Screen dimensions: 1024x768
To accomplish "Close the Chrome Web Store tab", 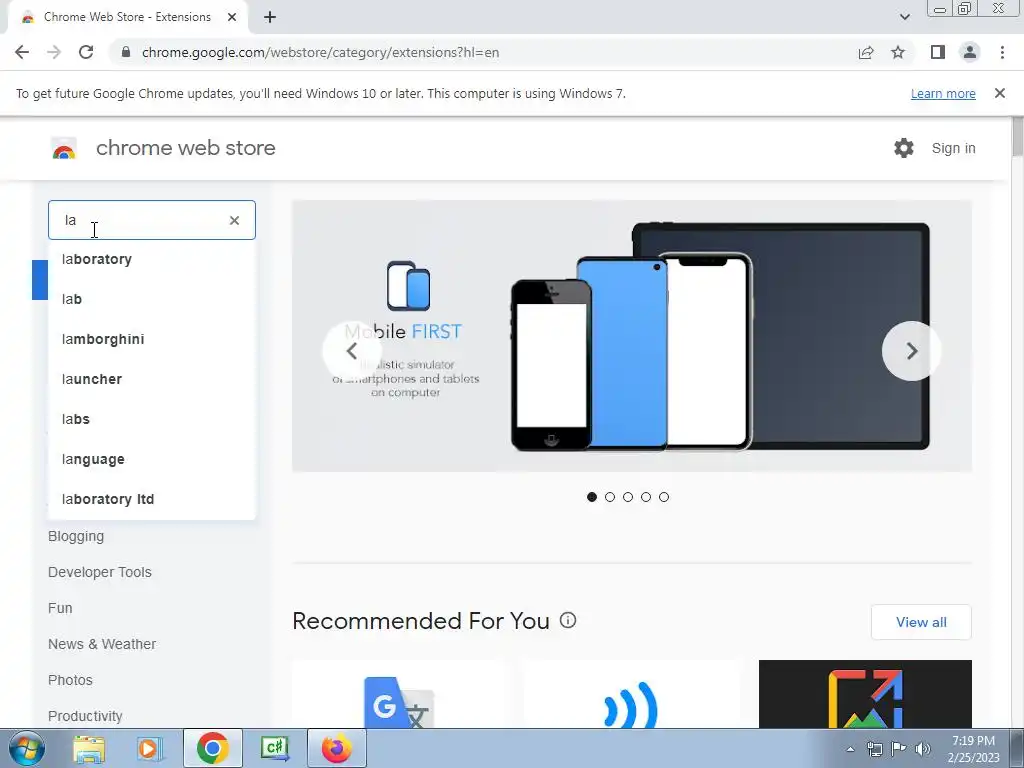I will pos(232,17).
